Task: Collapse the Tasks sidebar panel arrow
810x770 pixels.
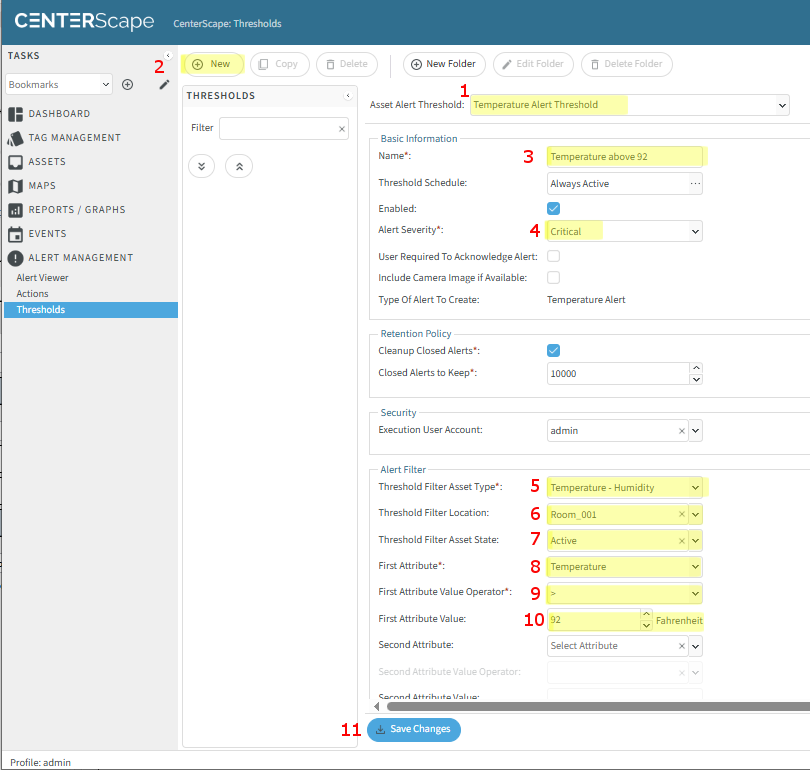Action: click(167, 56)
